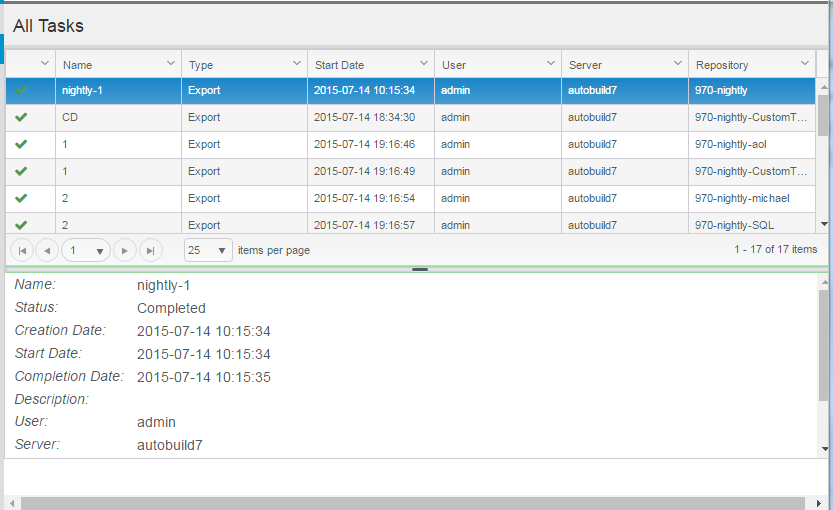Click Server value autobuild7 in details

[x=169, y=445]
